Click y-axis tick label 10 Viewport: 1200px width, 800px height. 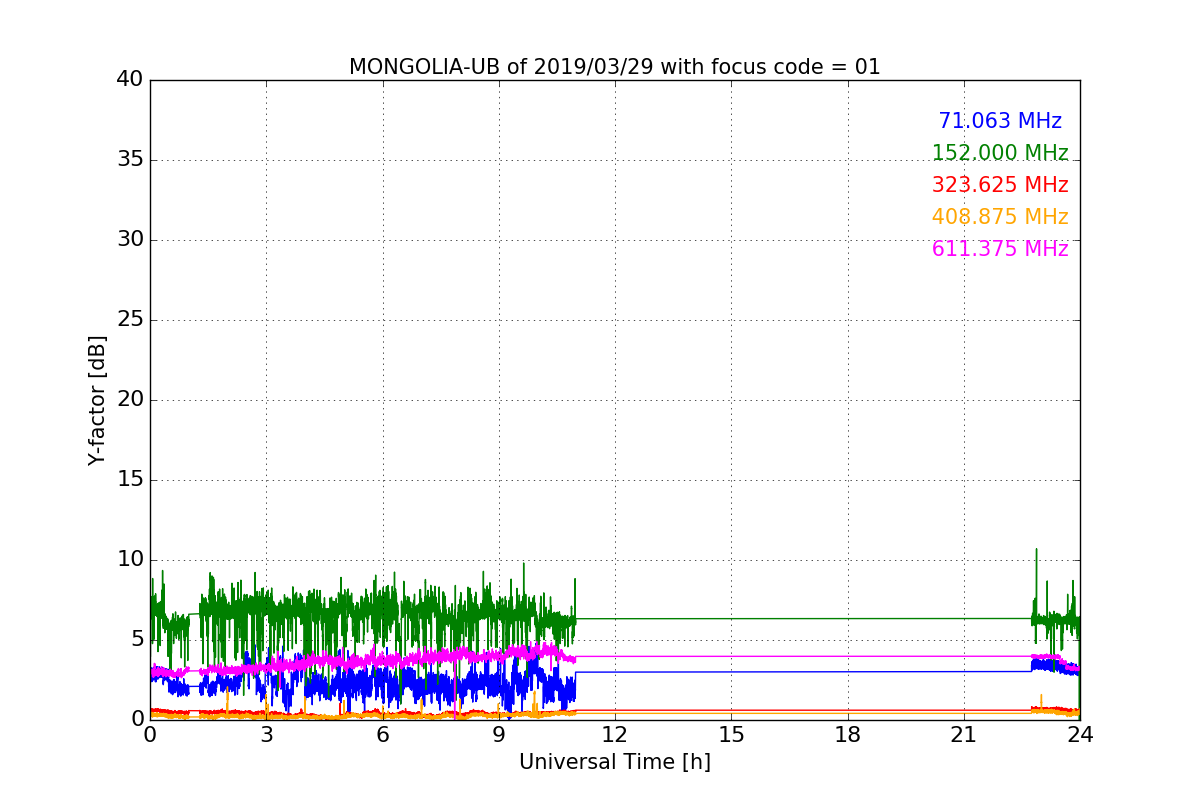click(130, 559)
